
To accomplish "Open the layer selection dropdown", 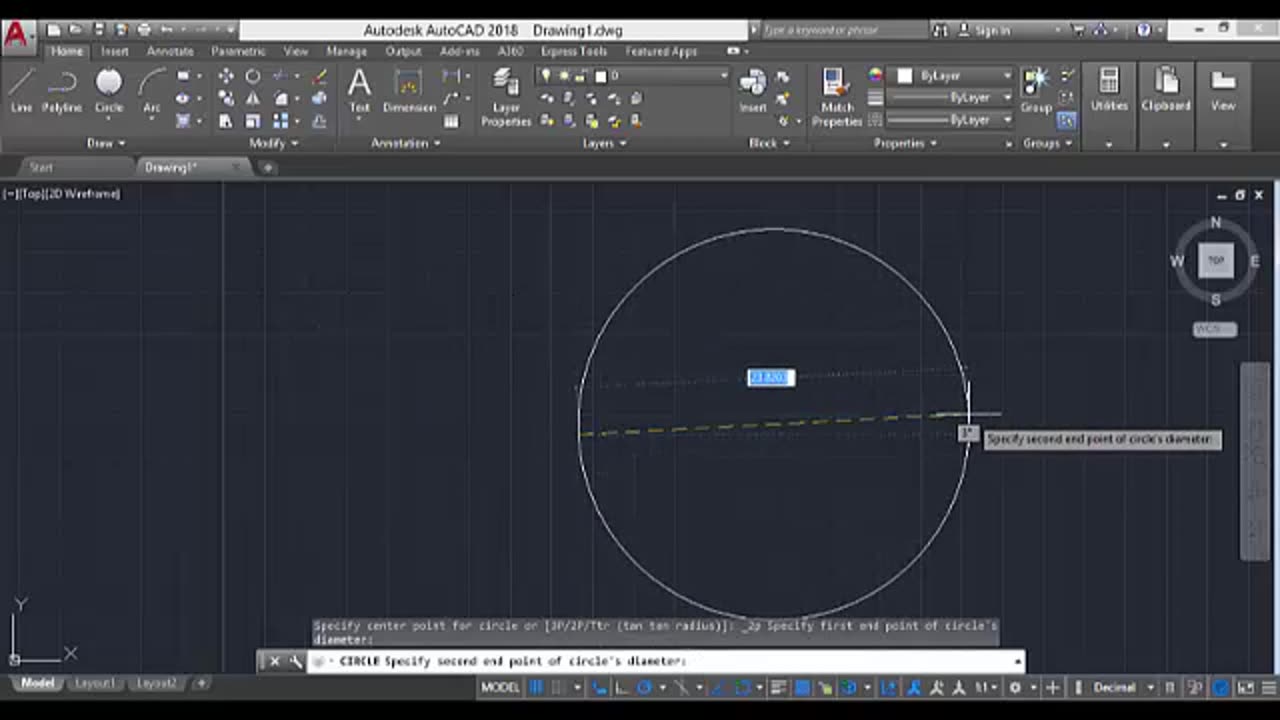I will 634,75.
